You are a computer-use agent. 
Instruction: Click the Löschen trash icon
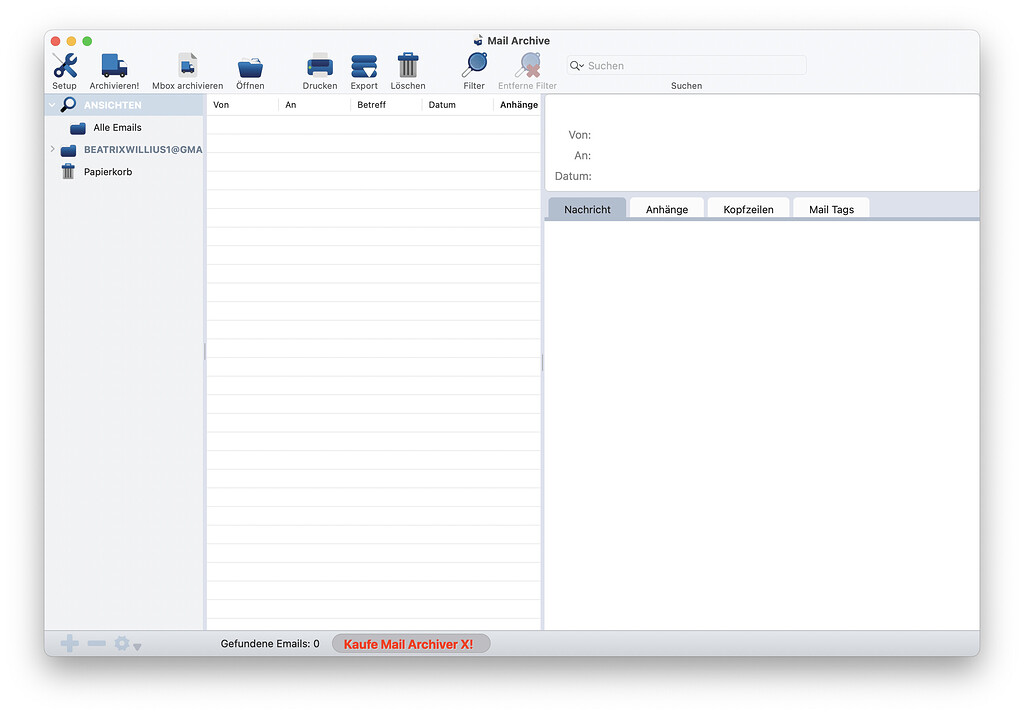coord(407,66)
